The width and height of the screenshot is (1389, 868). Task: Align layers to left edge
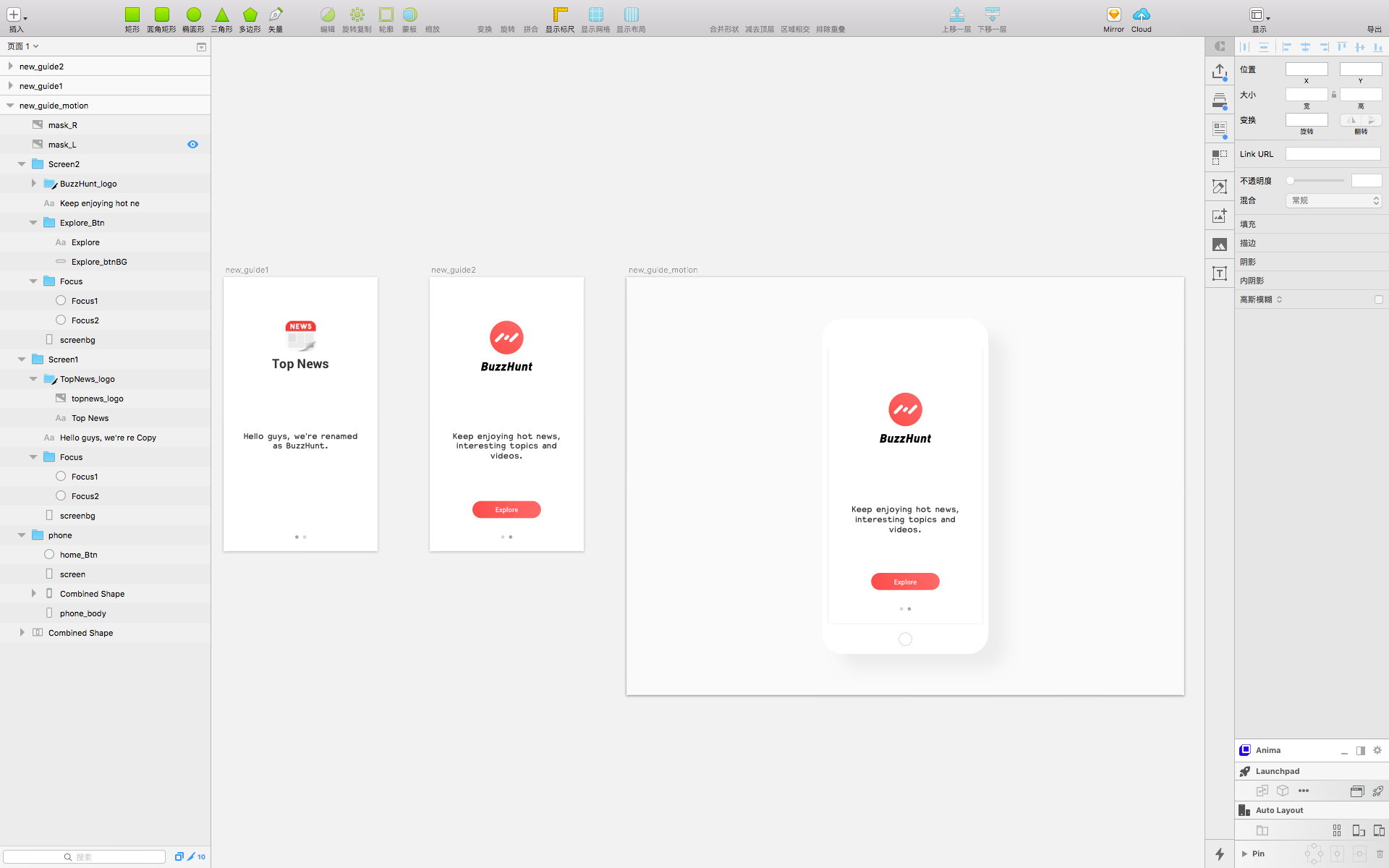tap(1287, 47)
